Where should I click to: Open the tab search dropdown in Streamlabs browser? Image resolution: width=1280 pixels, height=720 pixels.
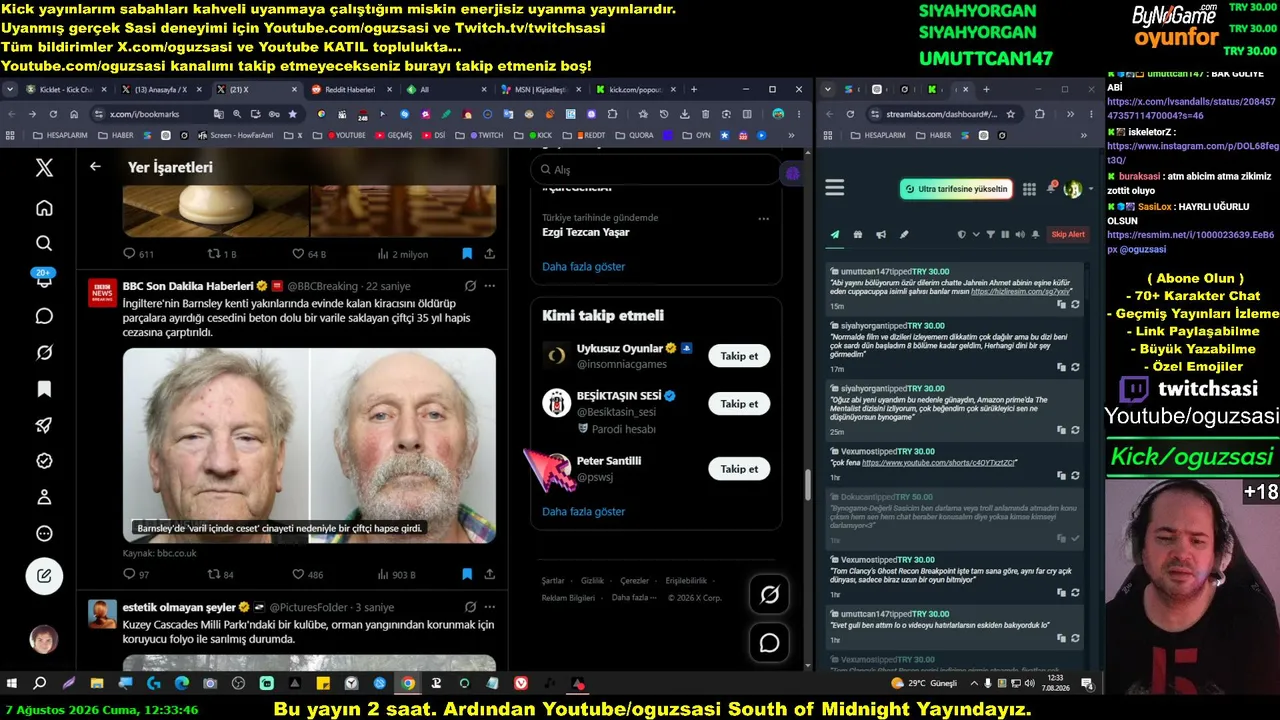(826, 89)
